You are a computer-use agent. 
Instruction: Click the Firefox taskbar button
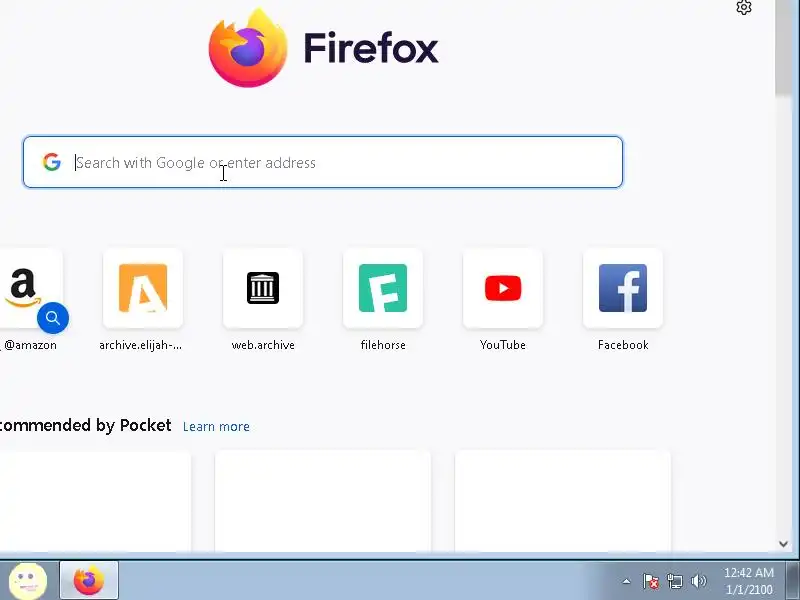pyautogui.click(x=89, y=580)
